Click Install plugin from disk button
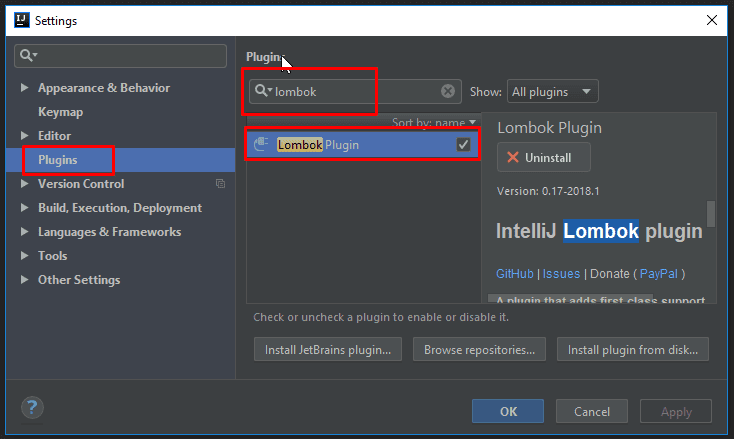This screenshot has width=734, height=439. click(x=633, y=350)
